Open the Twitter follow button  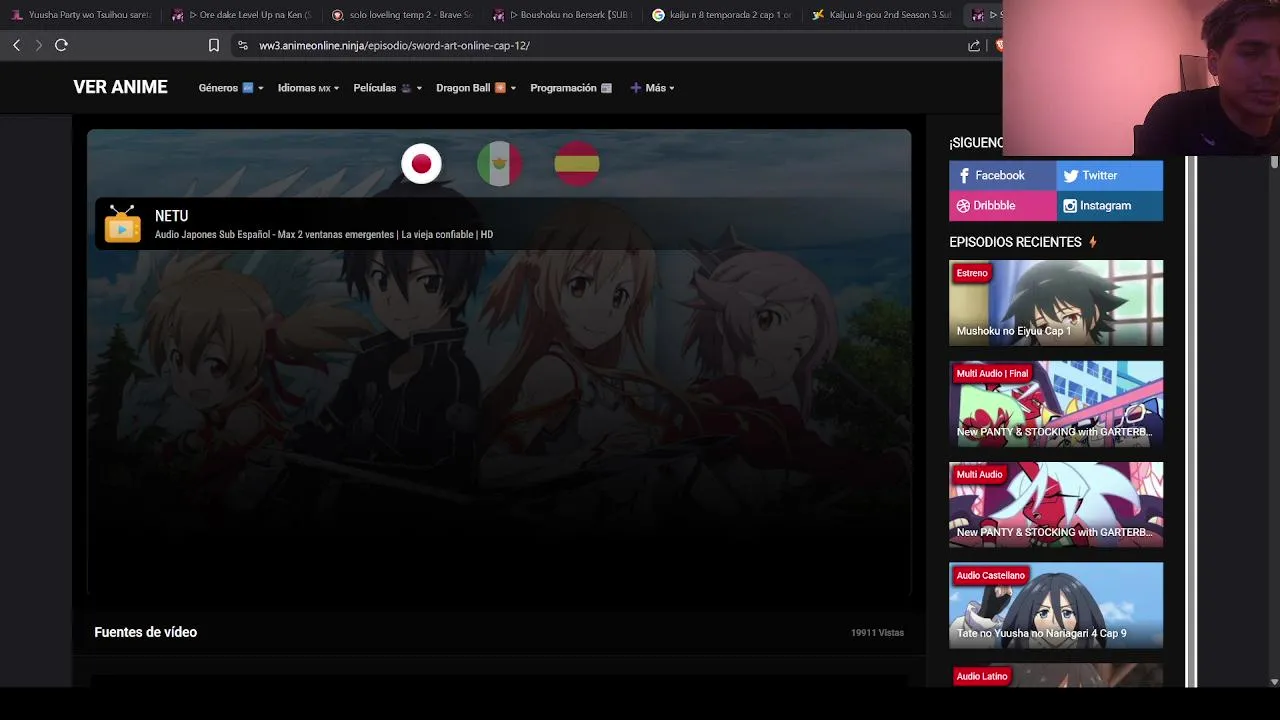(x=1109, y=175)
